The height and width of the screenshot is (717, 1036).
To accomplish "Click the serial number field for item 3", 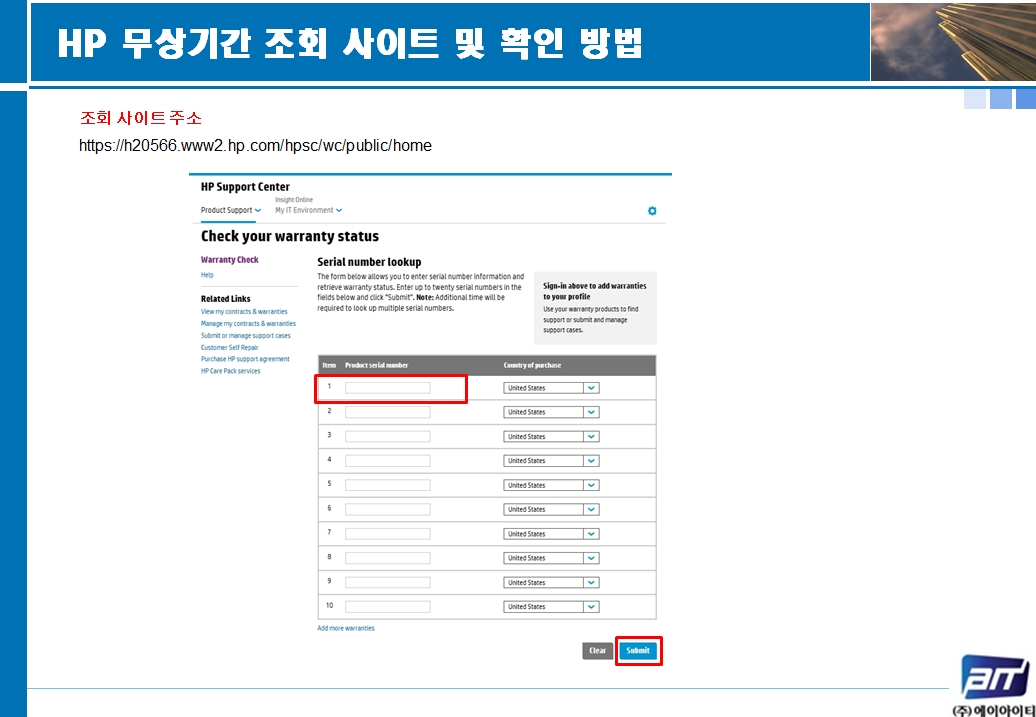I will (x=388, y=437).
